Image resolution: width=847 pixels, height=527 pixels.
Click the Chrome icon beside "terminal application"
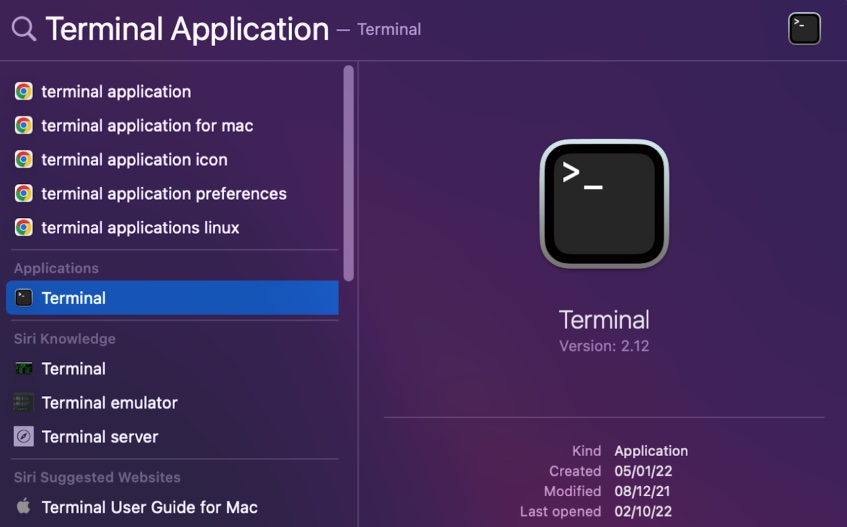(24, 91)
